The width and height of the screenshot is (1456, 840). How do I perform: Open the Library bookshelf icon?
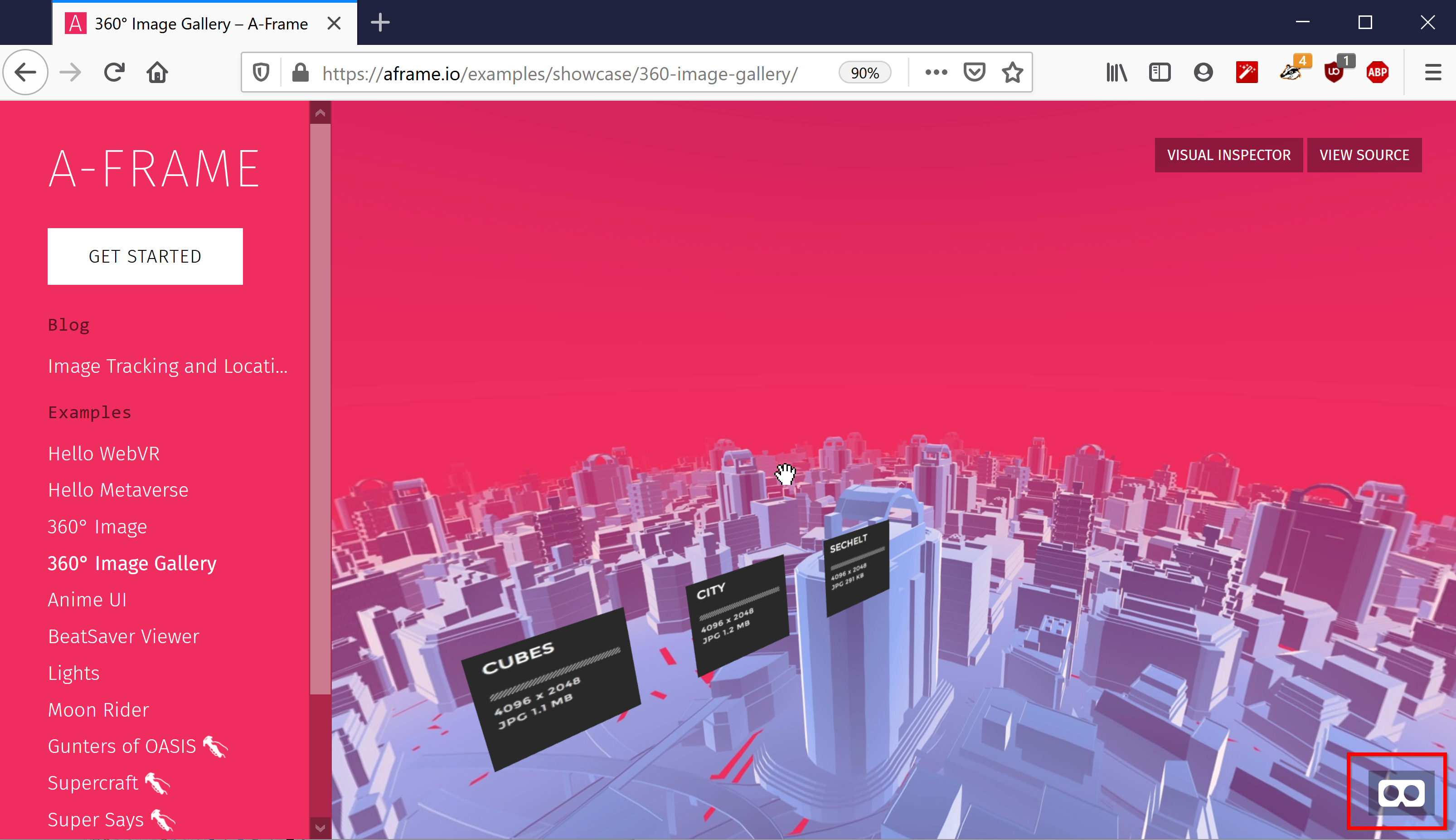pos(1116,72)
